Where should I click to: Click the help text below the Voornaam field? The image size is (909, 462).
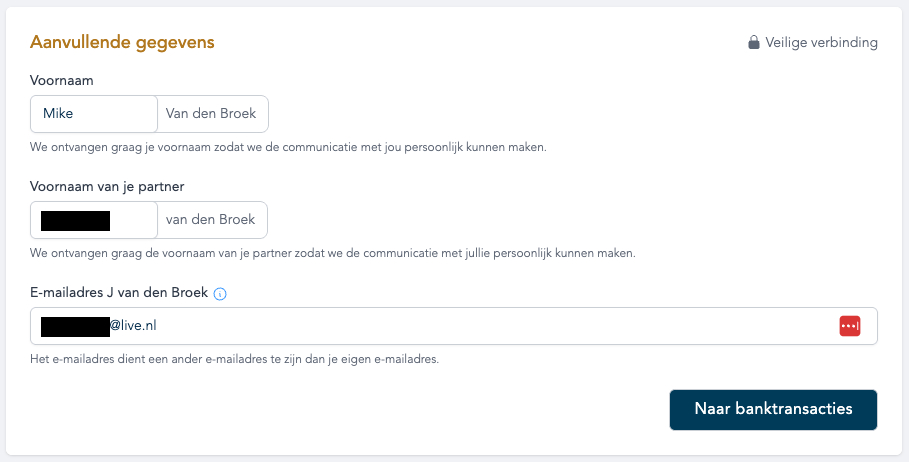pyautogui.click(x=288, y=147)
